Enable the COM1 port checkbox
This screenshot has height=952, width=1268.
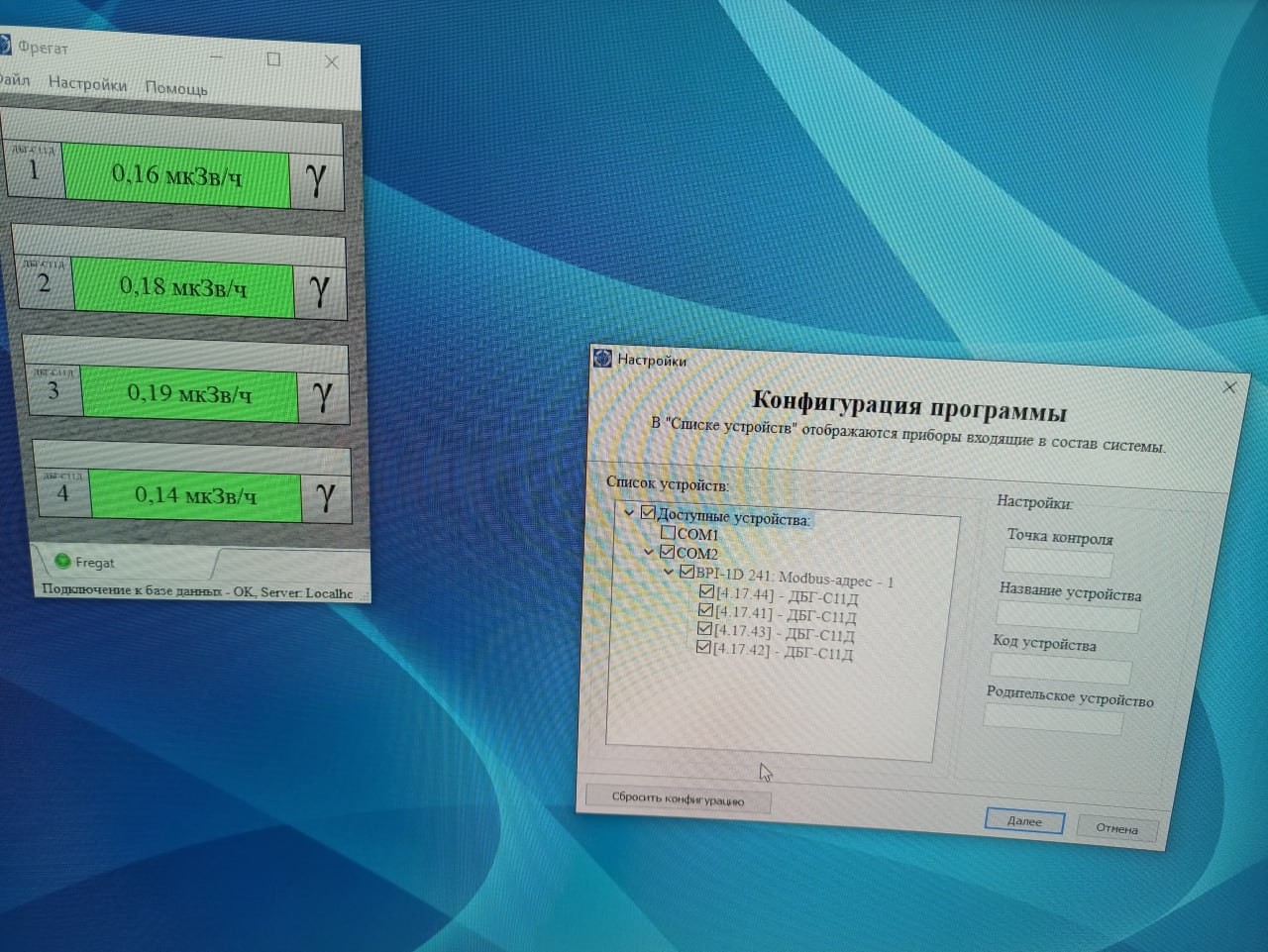(x=668, y=533)
